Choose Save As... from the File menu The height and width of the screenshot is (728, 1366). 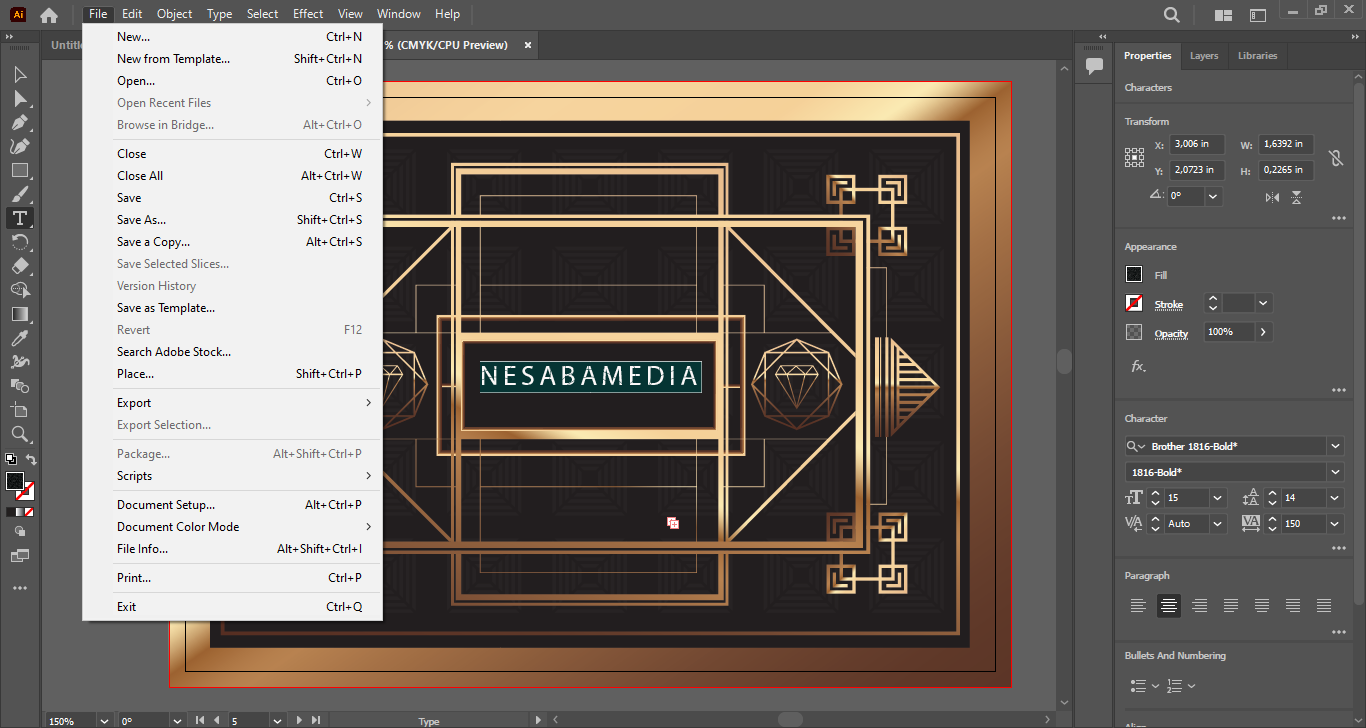point(141,220)
